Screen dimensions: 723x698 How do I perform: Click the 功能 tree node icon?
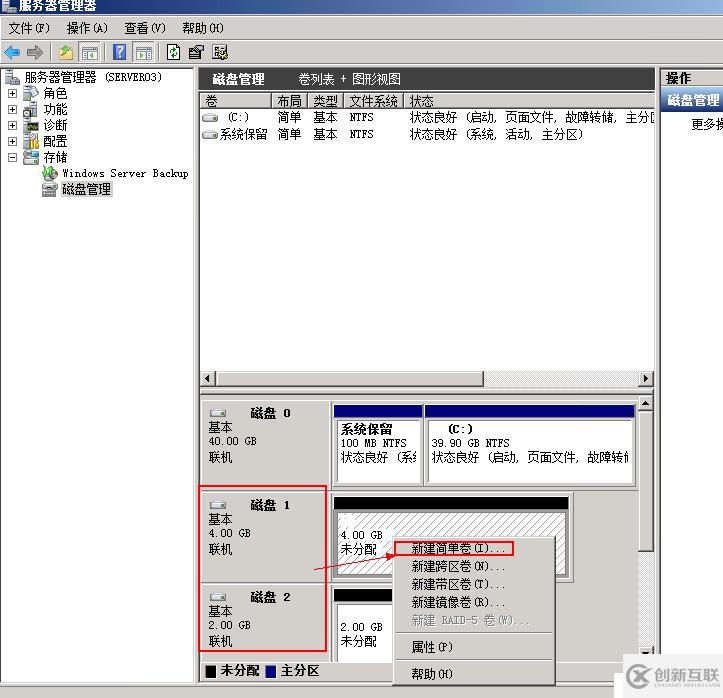(x=31, y=109)
